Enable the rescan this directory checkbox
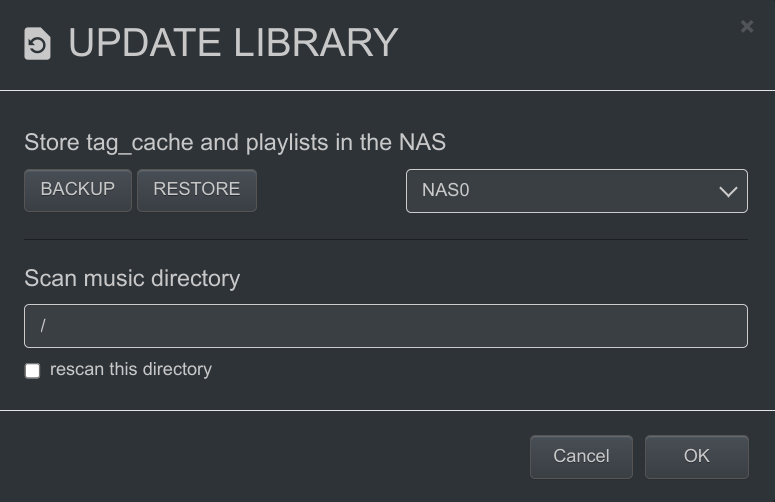Viewport: 775px width, 502px height. [x=33, y=371]
